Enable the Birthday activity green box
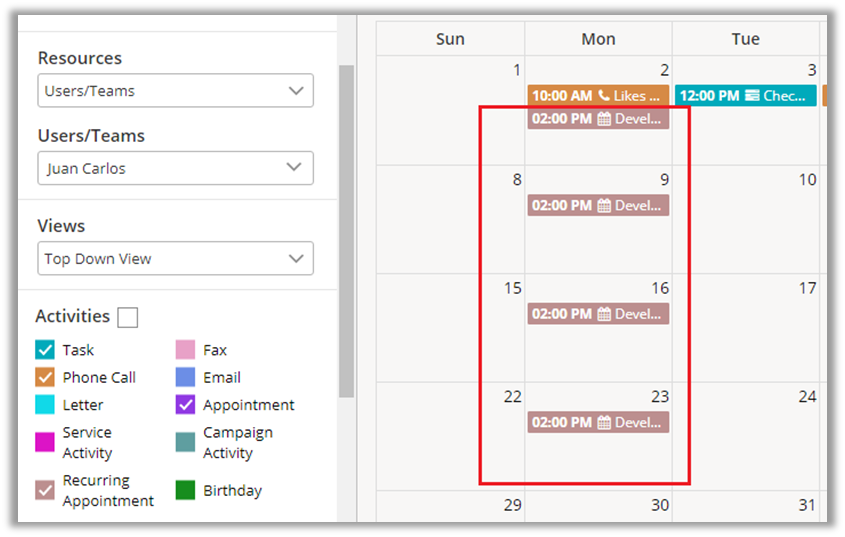845x537 pixels. (x=185, y=490)
